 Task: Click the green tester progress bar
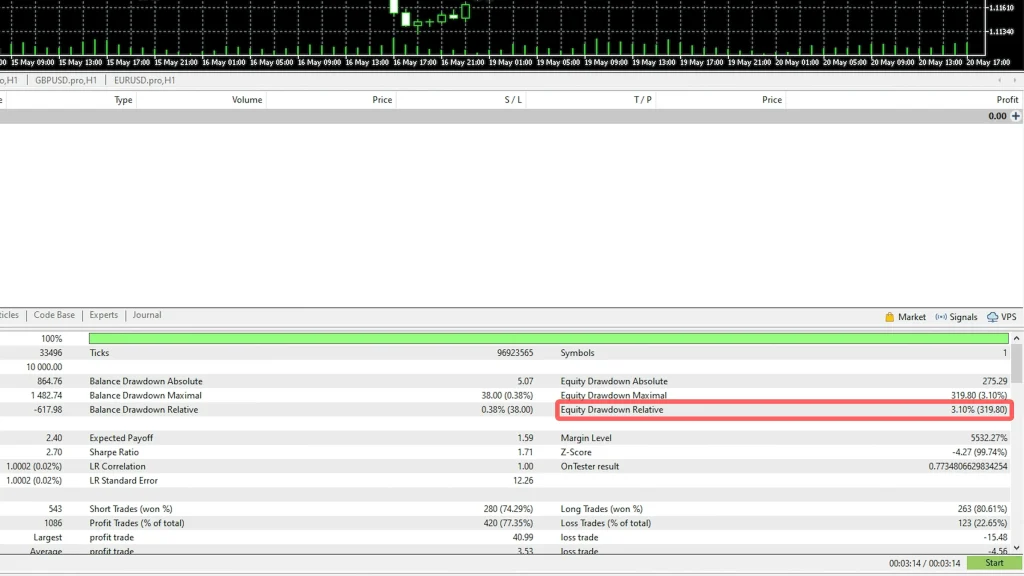[x=548, y=339]
